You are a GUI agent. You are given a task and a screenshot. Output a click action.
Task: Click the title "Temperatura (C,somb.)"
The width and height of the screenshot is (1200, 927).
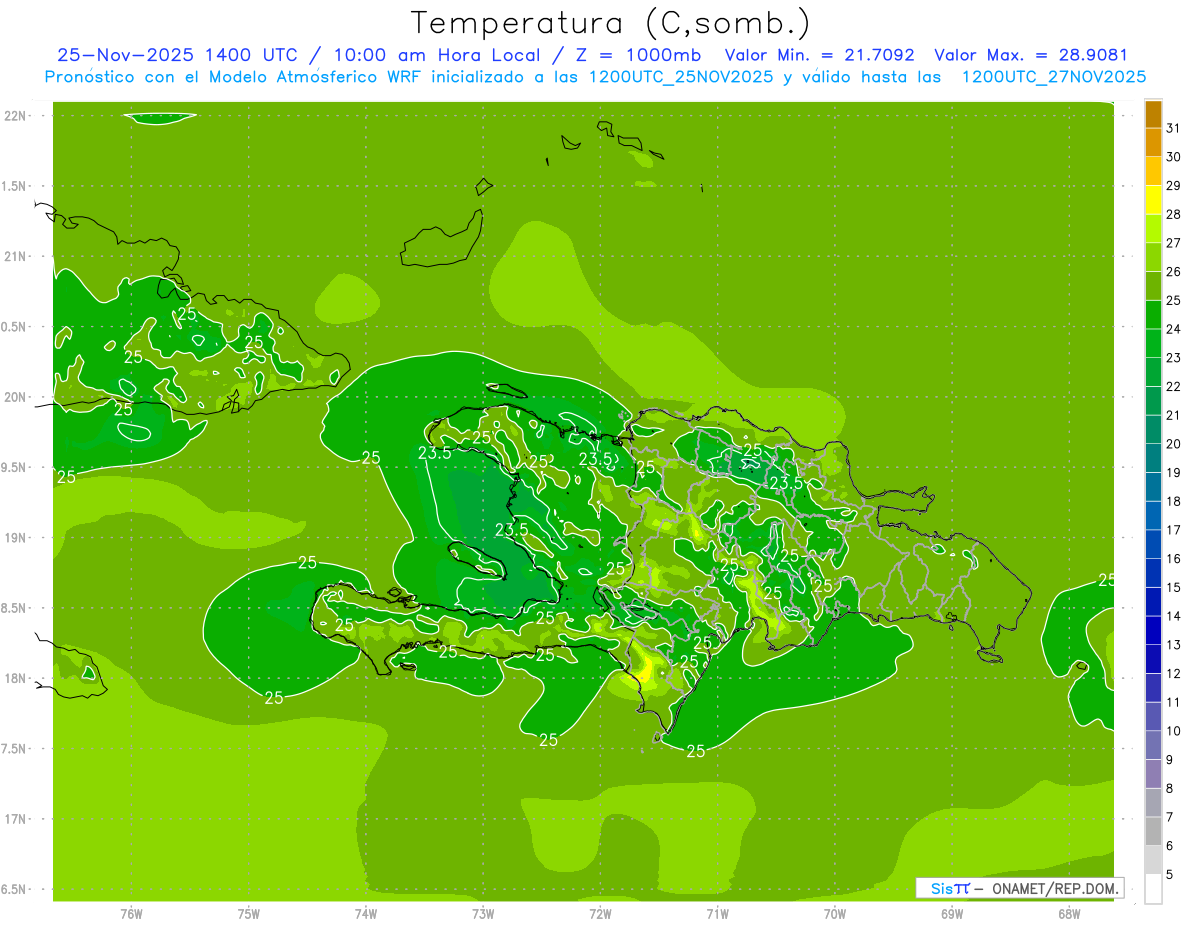pos(610,23)
